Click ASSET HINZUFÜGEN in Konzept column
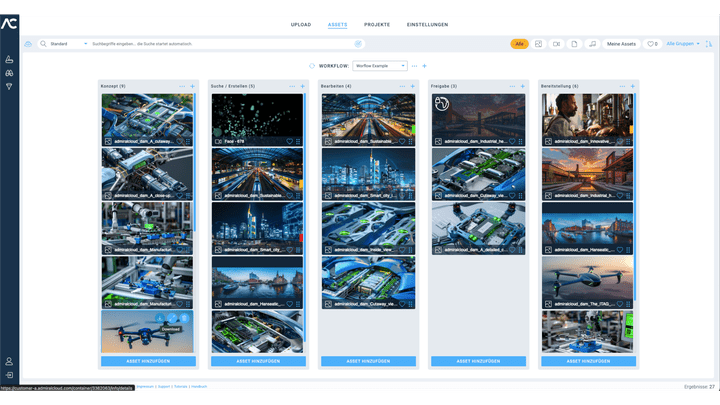The height and width of the screenshot is (405, 720). 148,361
